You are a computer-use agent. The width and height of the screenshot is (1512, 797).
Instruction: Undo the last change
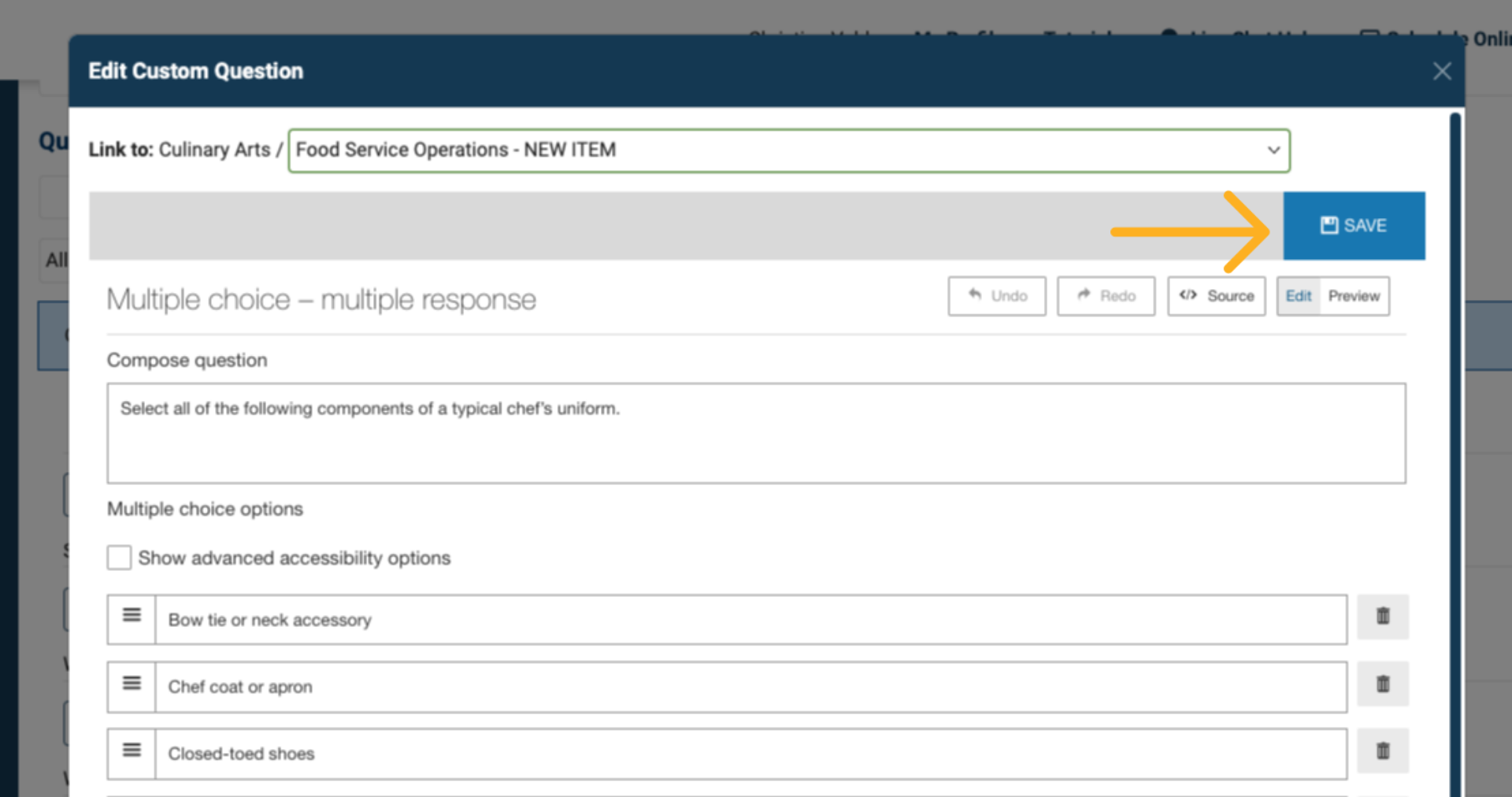click(x=996, y=296)
